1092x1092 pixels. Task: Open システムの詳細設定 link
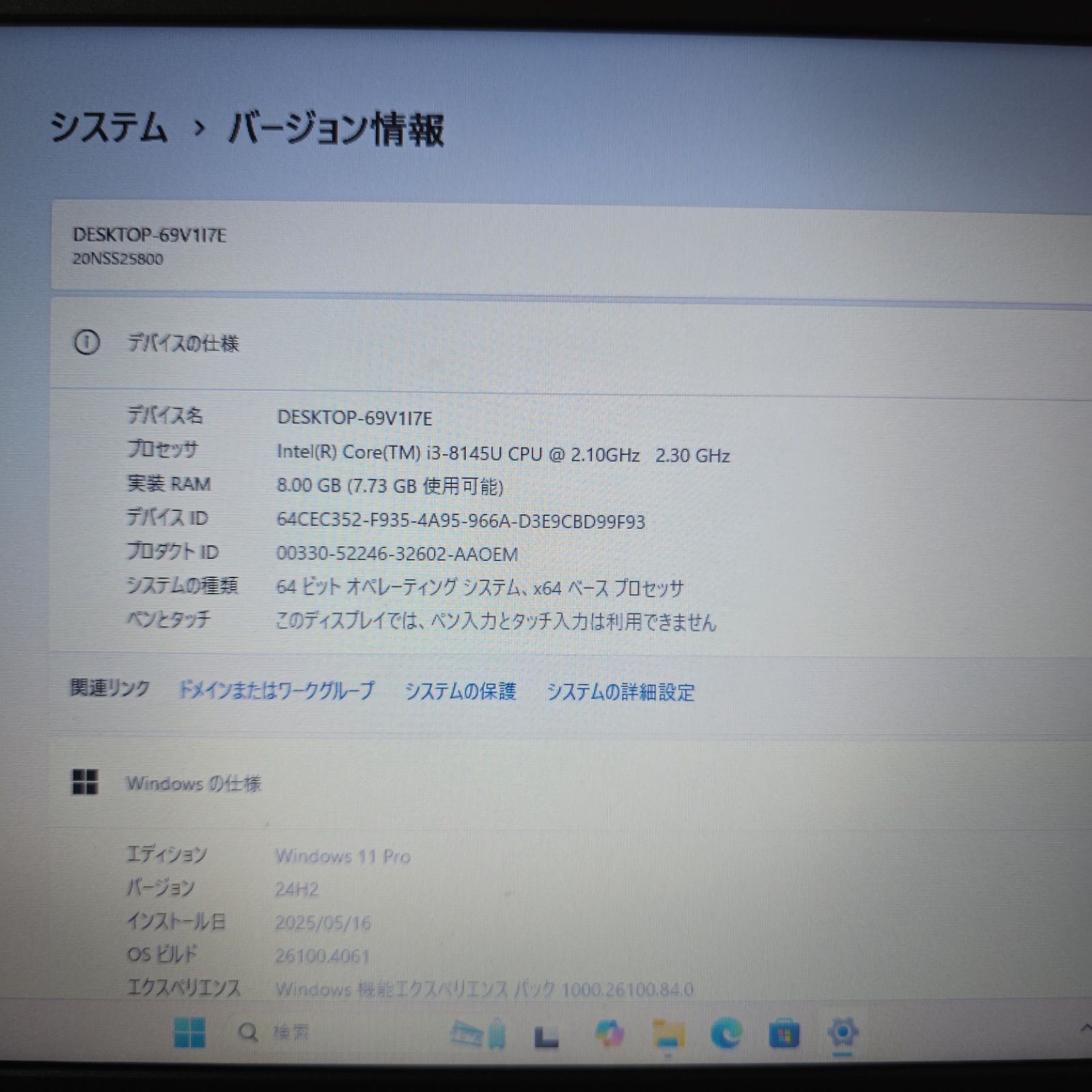pyautogui.click(x=620, y=692)
